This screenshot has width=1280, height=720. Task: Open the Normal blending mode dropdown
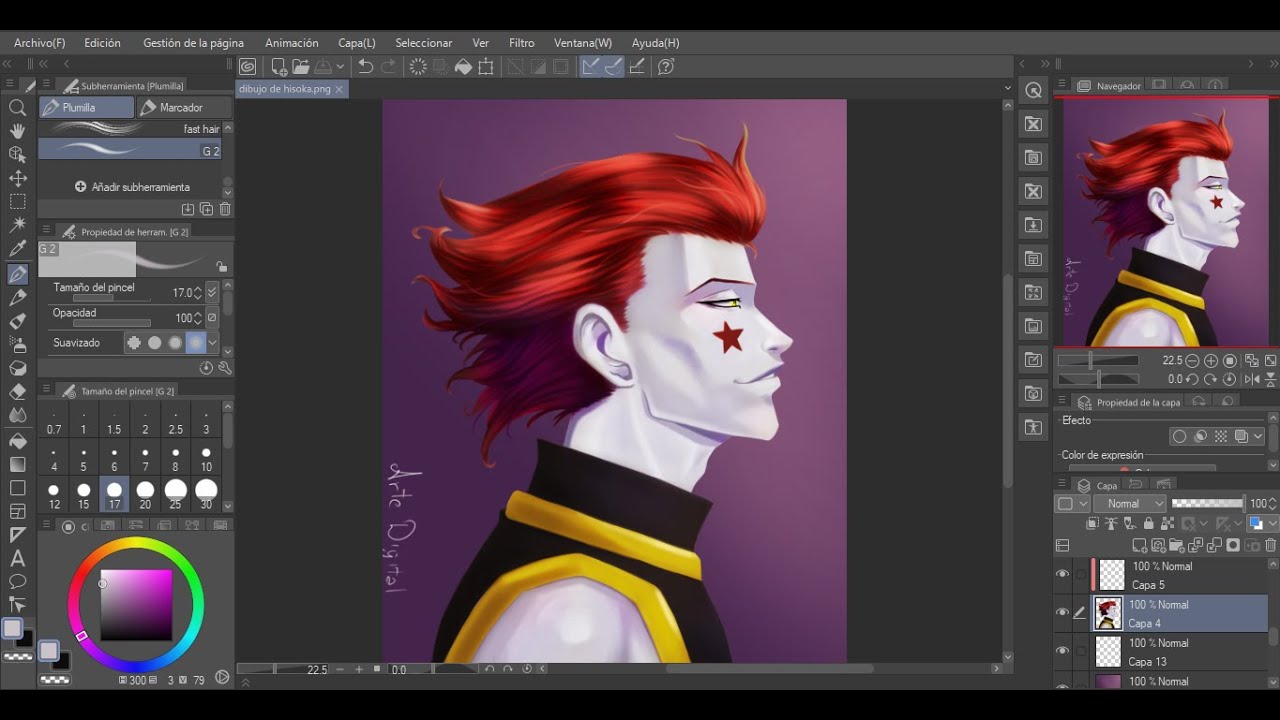click(1130, 504)
